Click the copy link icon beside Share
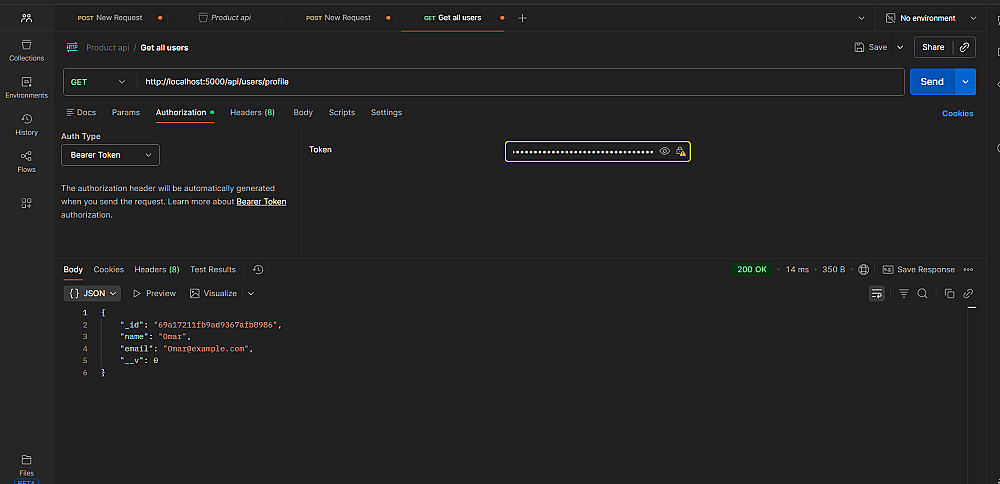This screenshot has height=484, width=1000. (x=964, y=47)
